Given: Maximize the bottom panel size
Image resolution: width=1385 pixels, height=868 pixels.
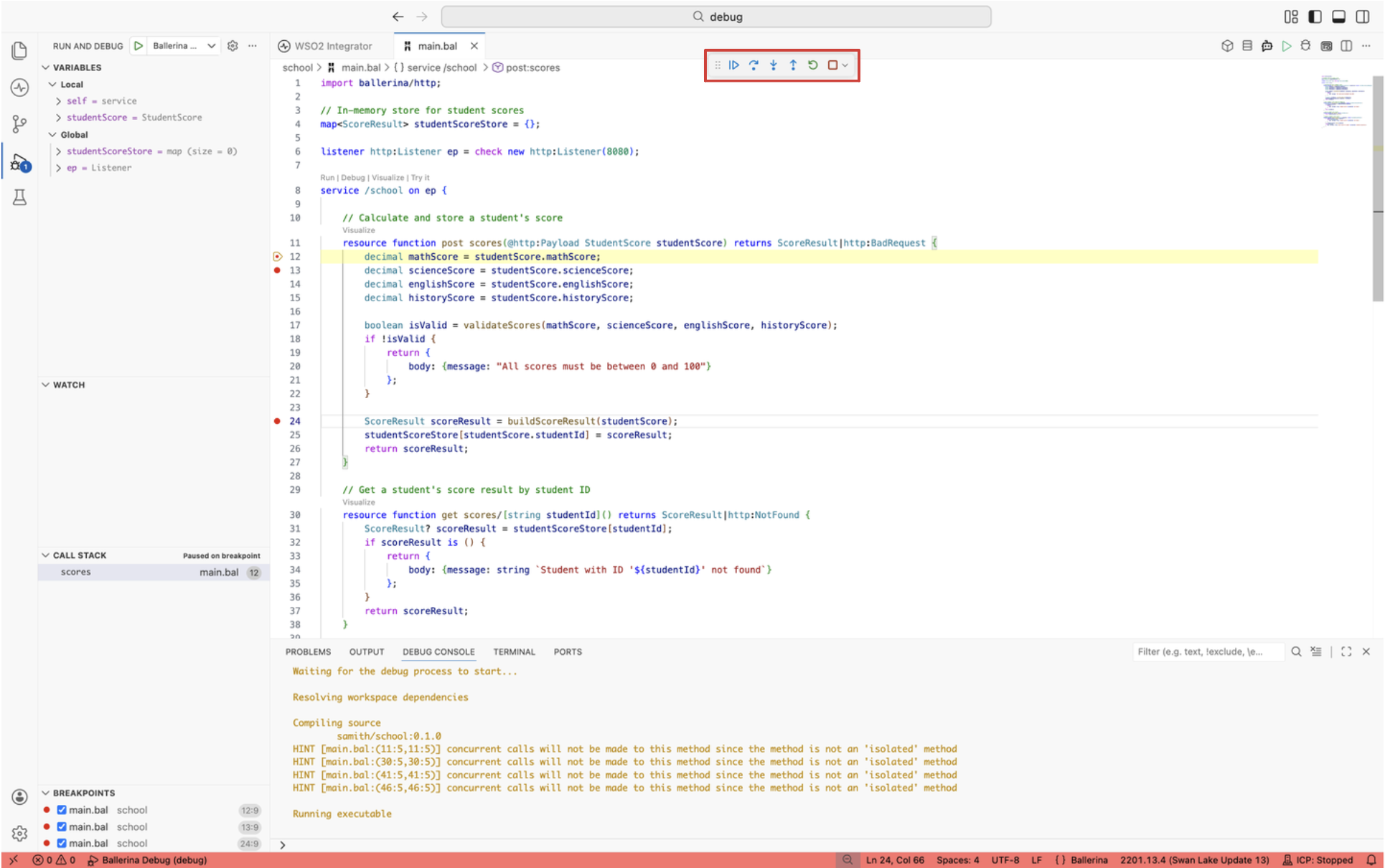Looking at the screenshot, I should [x=1346, y=651].
